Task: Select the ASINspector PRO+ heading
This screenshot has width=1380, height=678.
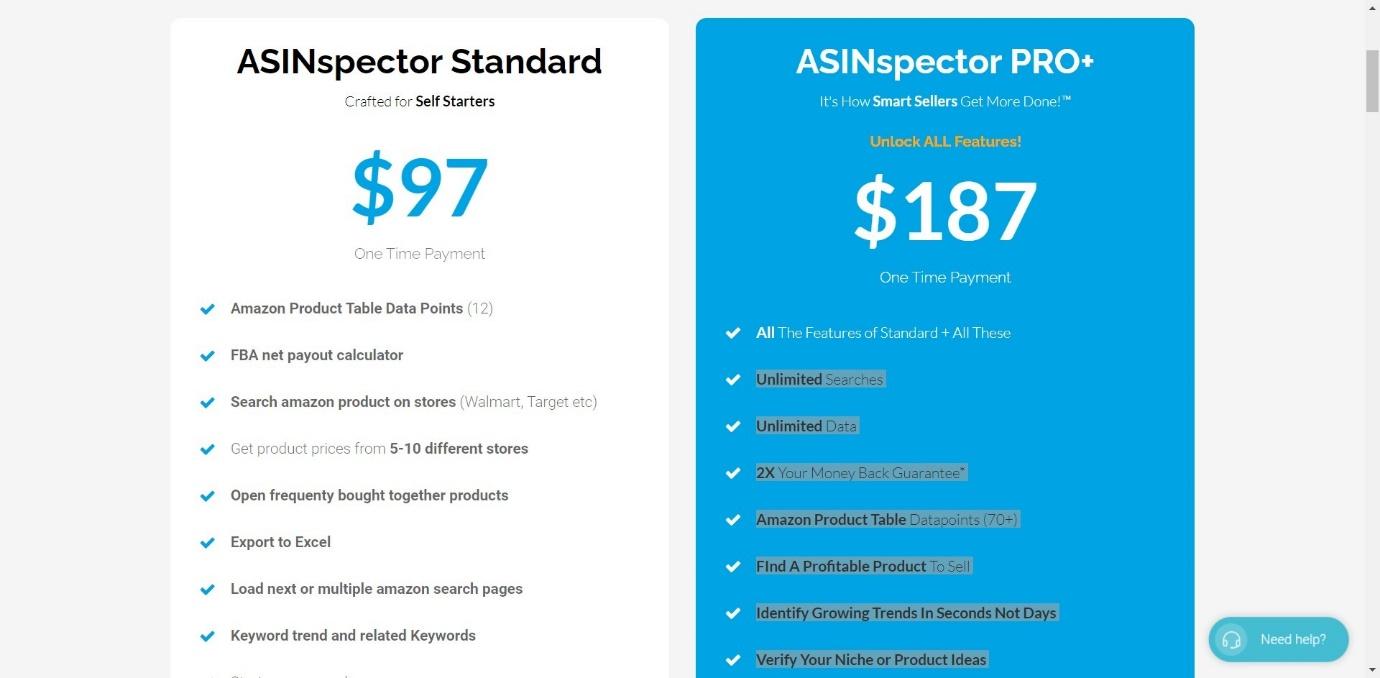Action: (x=945, y=62)
